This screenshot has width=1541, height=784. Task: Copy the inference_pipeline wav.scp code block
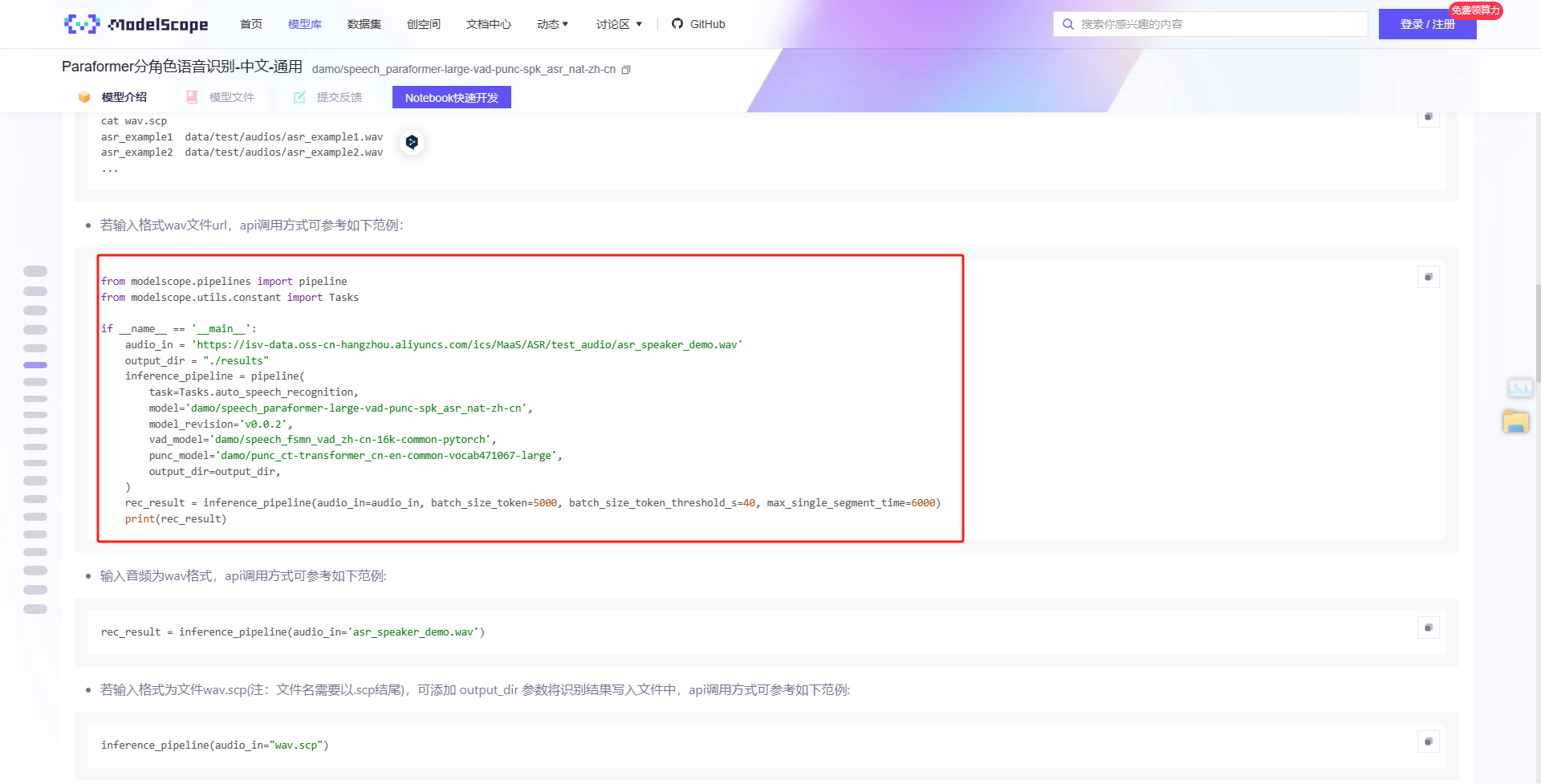(x=1428, y=741)
